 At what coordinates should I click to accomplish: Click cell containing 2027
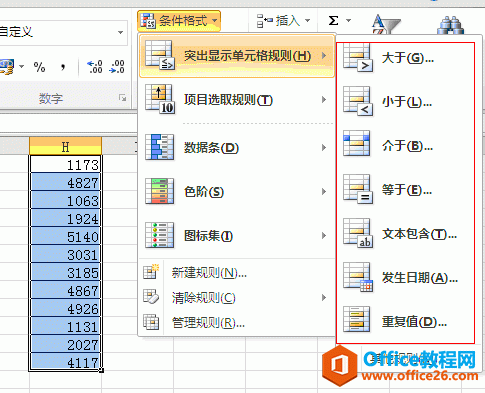pyautogui.click(x=65, y=344)
